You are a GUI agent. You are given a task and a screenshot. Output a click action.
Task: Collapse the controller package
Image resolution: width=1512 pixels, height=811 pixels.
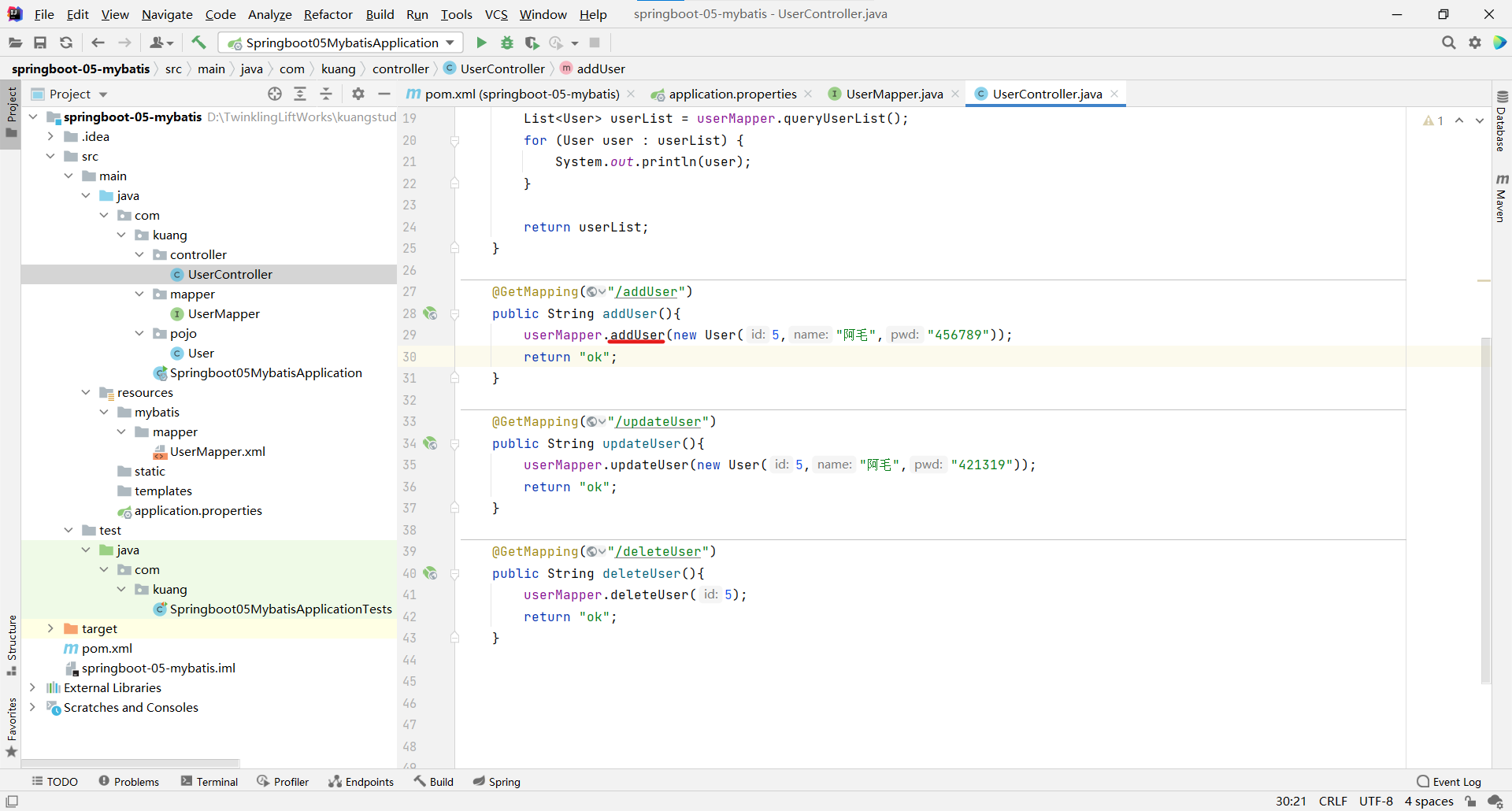[x=139, y=254]
